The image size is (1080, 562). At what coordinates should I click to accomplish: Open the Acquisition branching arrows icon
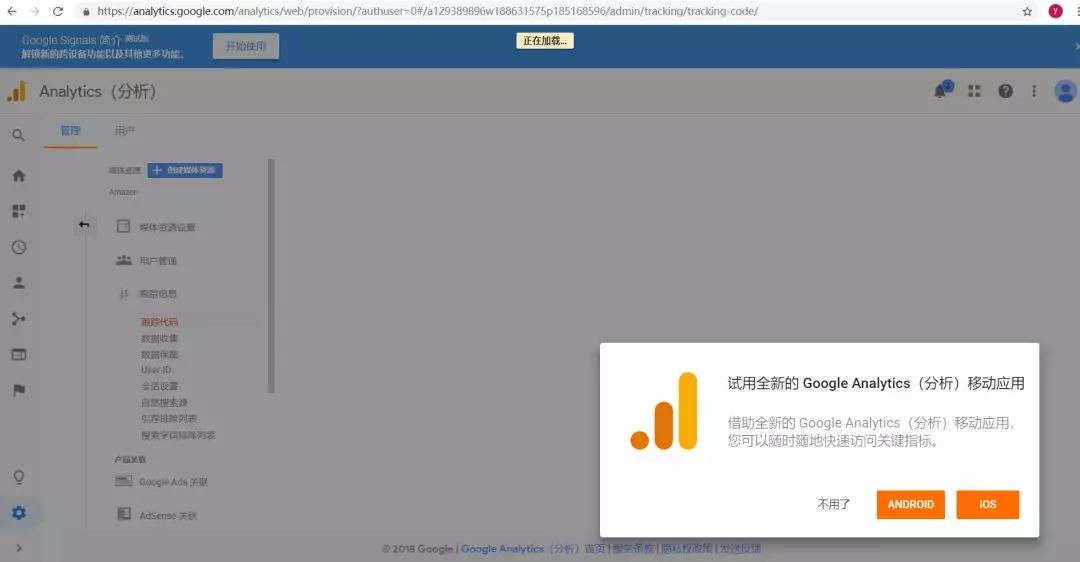tap(19, 319)
